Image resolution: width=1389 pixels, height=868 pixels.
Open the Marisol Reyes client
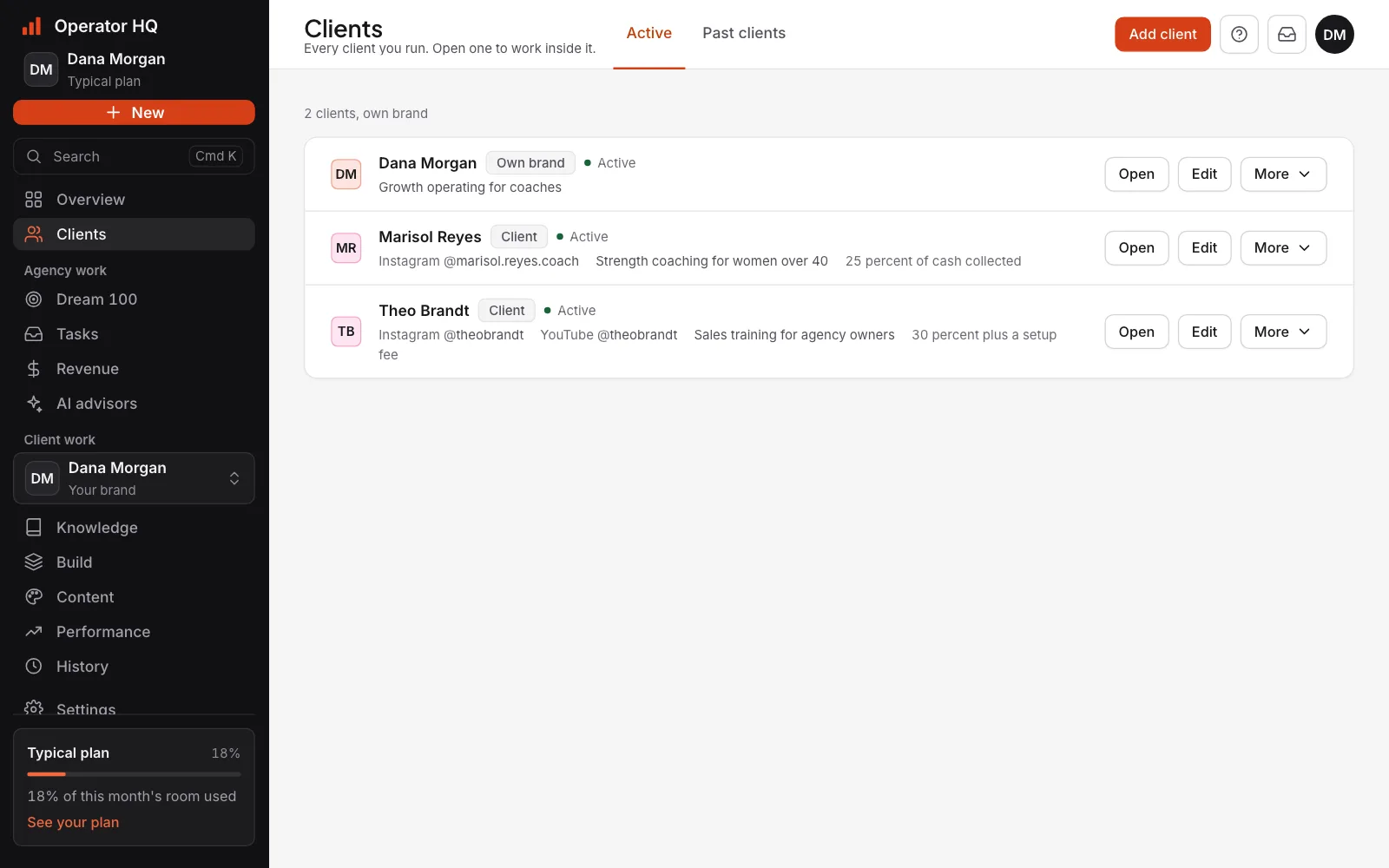pyautogui.click(x=1136, y=248)
